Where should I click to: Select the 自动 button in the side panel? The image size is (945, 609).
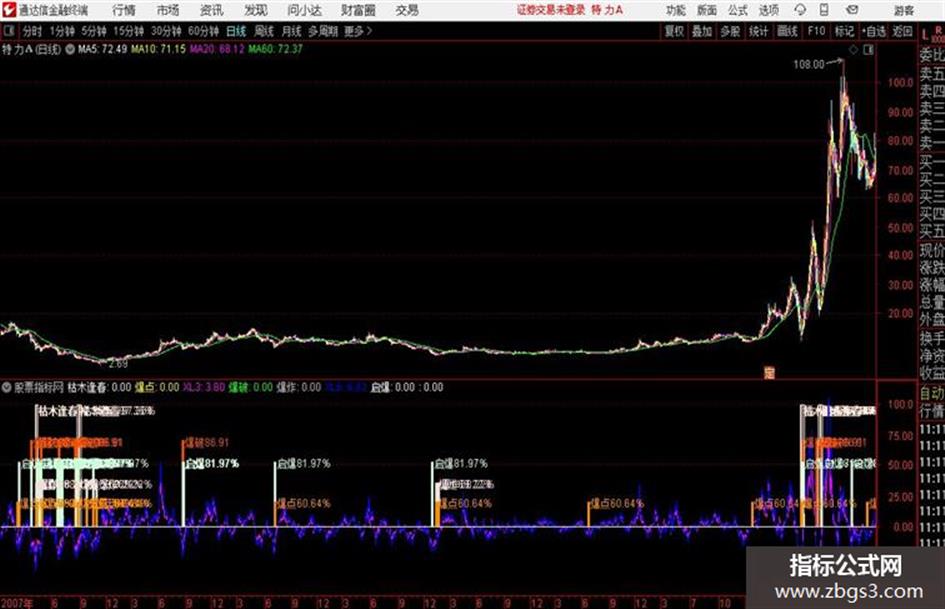tap(932, 394)
